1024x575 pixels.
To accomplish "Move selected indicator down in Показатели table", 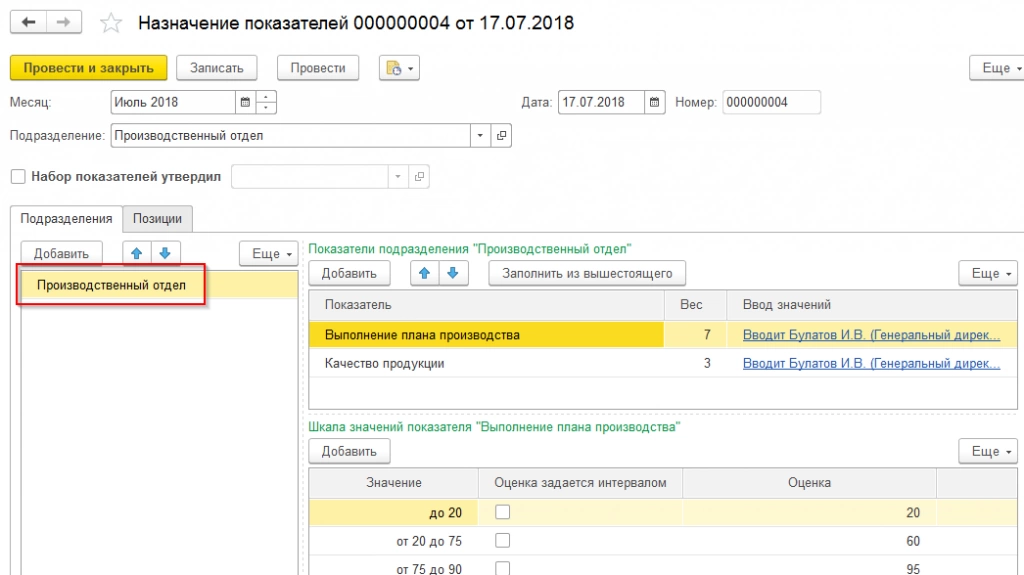I will point(453,273).
